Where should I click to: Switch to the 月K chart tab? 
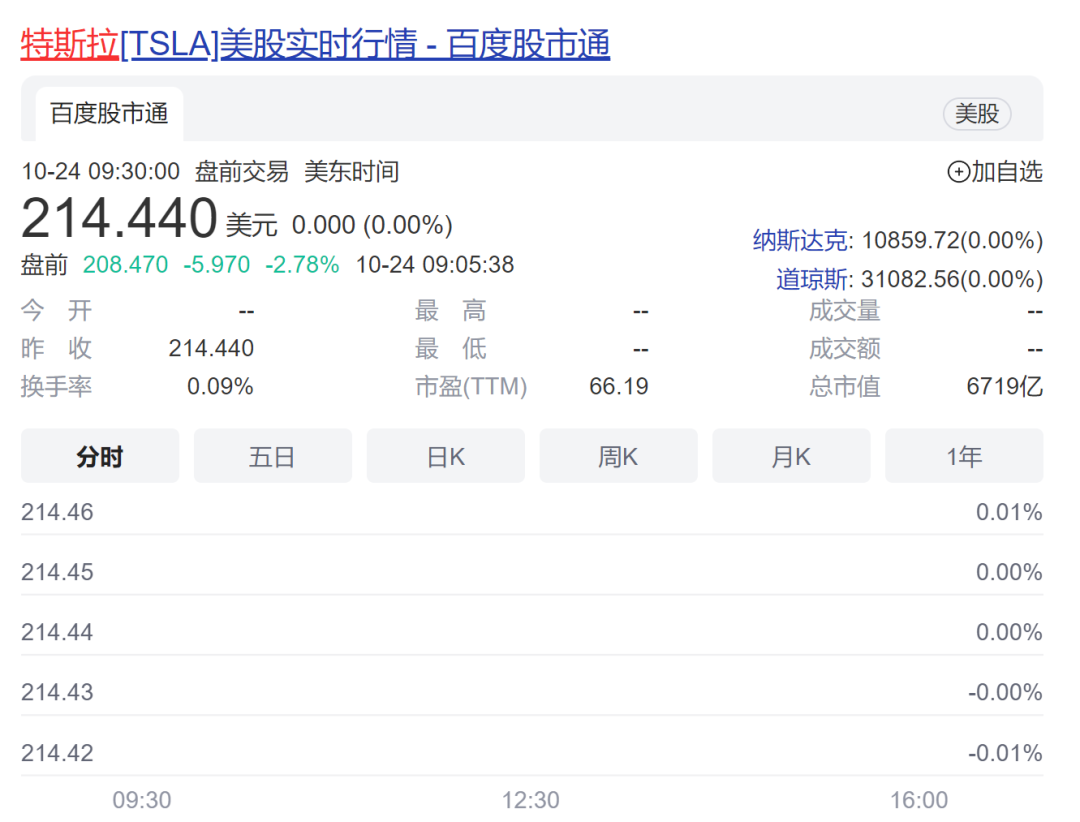pos(791,456)
